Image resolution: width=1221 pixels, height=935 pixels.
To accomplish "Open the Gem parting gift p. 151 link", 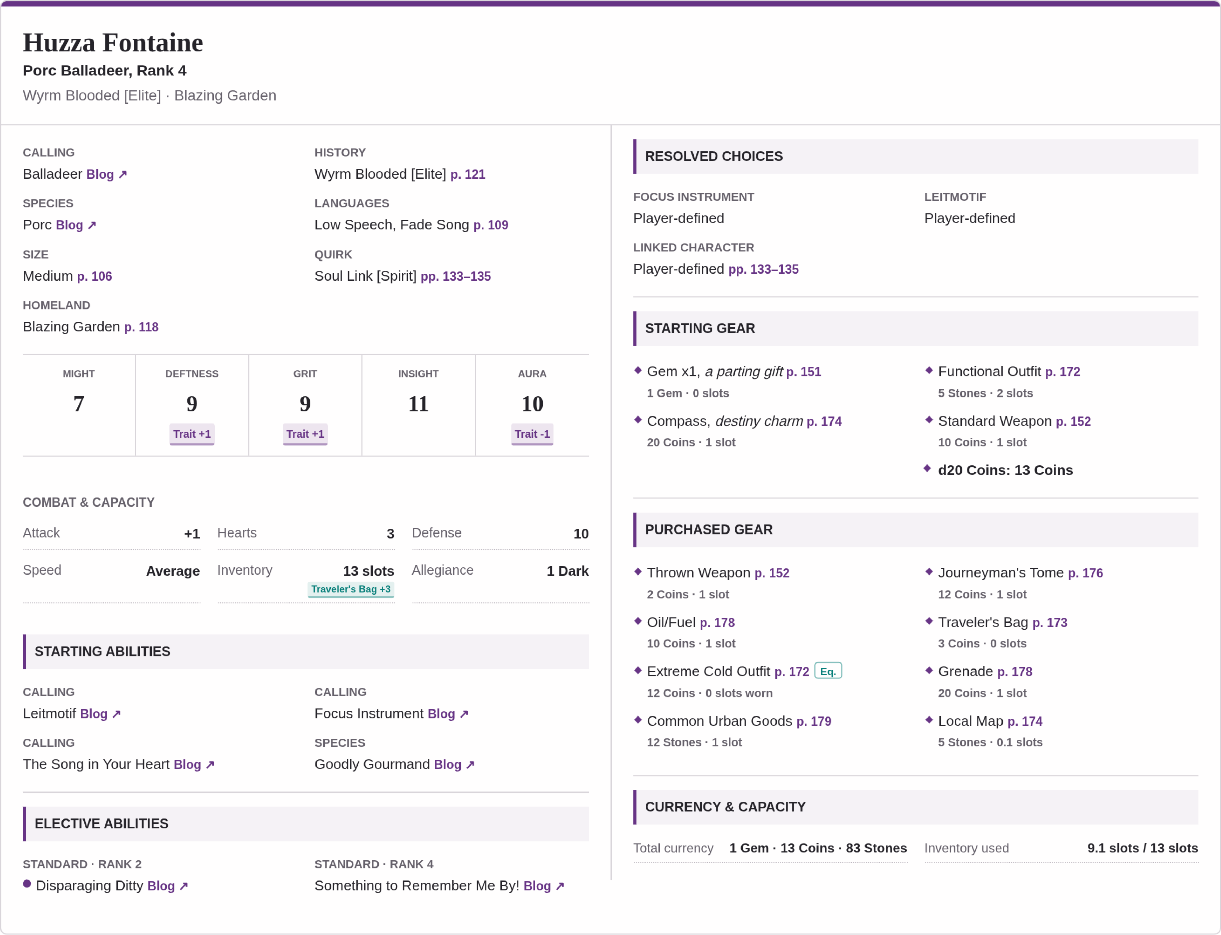I will click(804, 372).
